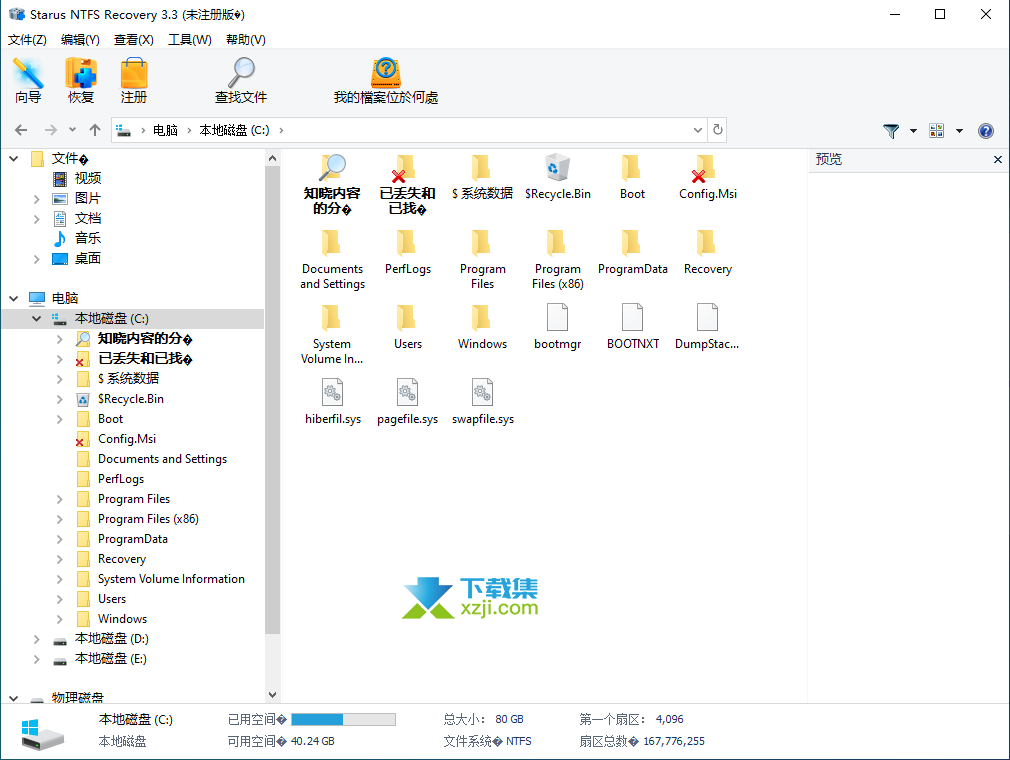Collapse the 本地磁盘 (C:) tree node
The width and height of the screenshot is (1010, 760).
(x=37, y=319)
